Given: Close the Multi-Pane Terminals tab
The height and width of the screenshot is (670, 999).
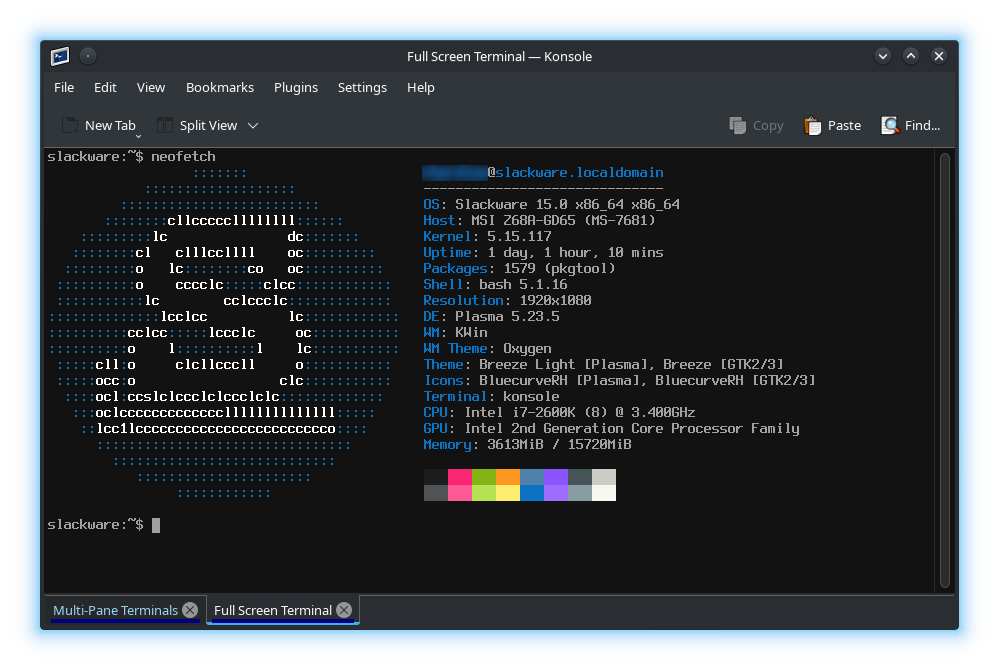Looking at the screenshot, I should (x=191, y=610).
